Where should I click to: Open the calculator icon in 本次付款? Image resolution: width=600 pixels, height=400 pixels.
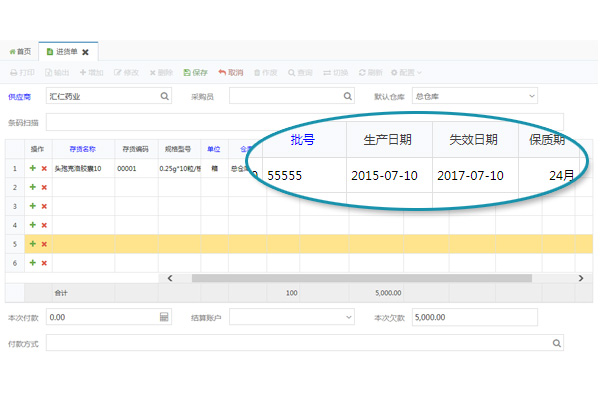click(164, 317)
